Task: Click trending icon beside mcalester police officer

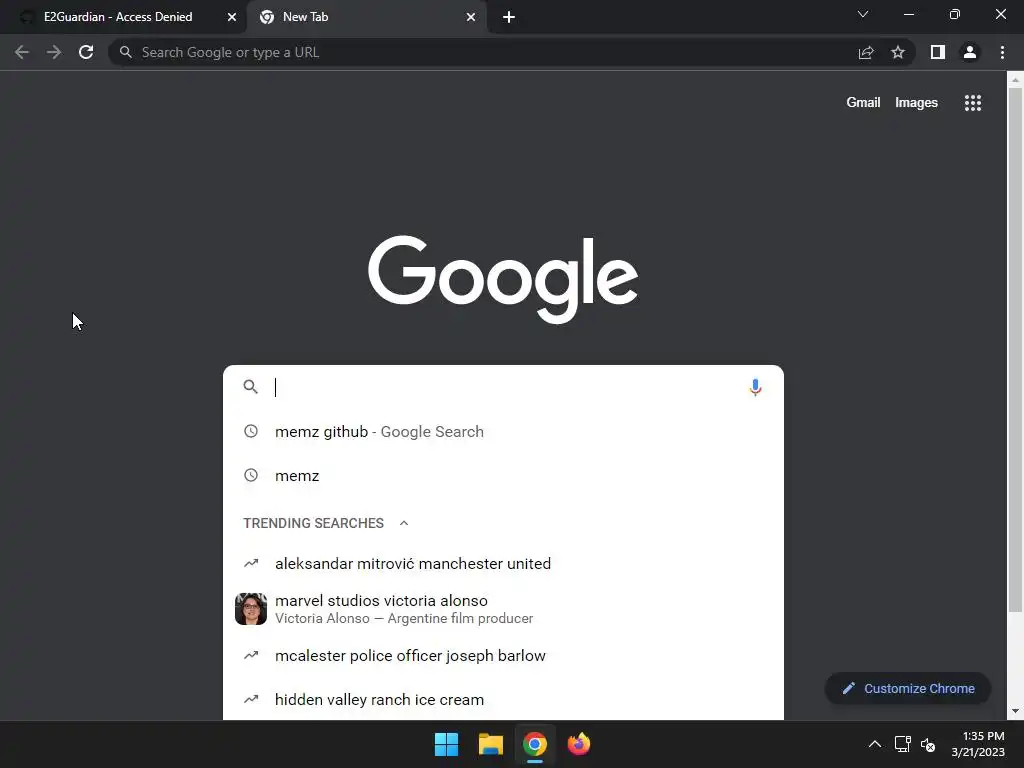Action: pyautogui.click(x=251, y=655)
